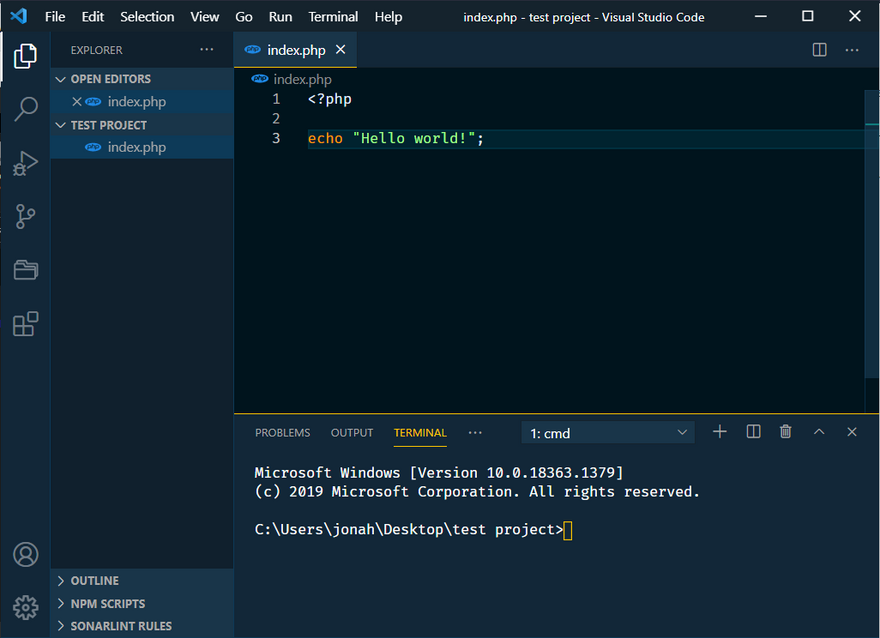The height and width of the screenshot is (638, 880).
Task: Open the Source Control view
Action: click(x=26, y=216)
